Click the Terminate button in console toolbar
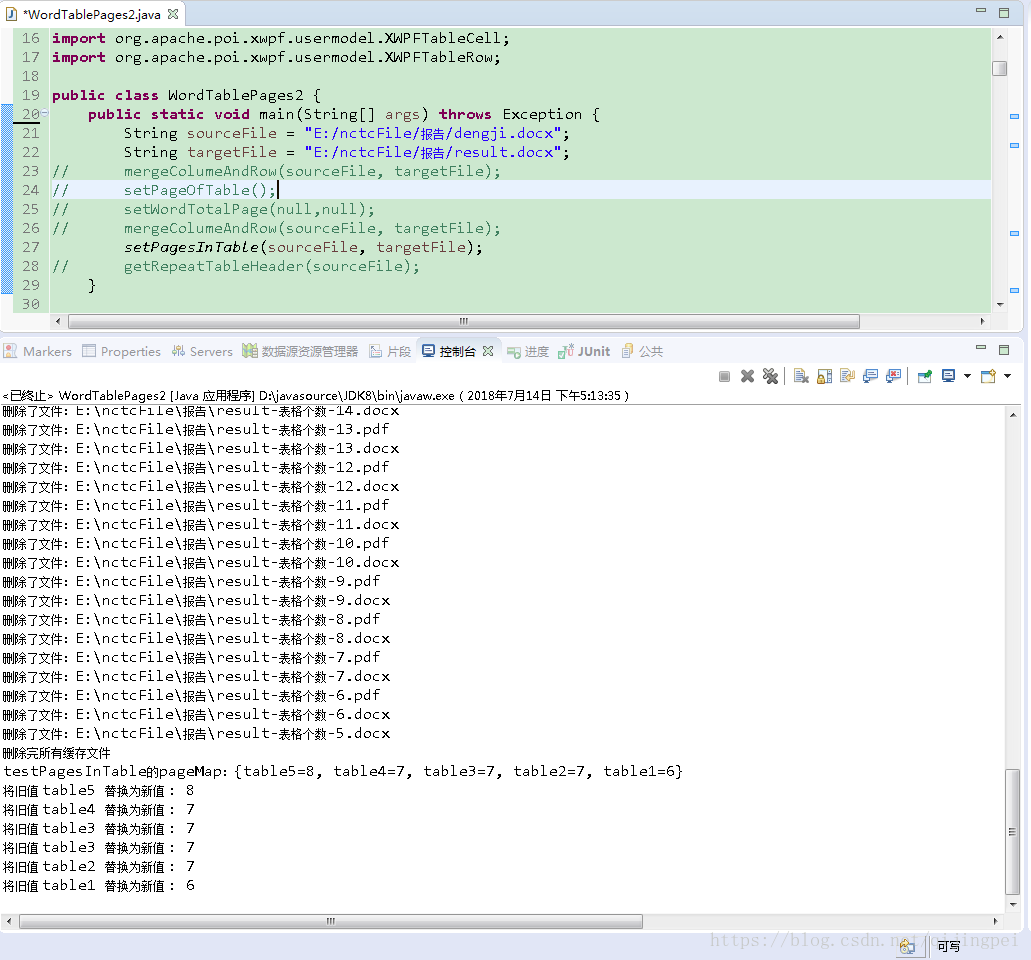Viewport: 1031px width, 960px height. pos(724,377)
